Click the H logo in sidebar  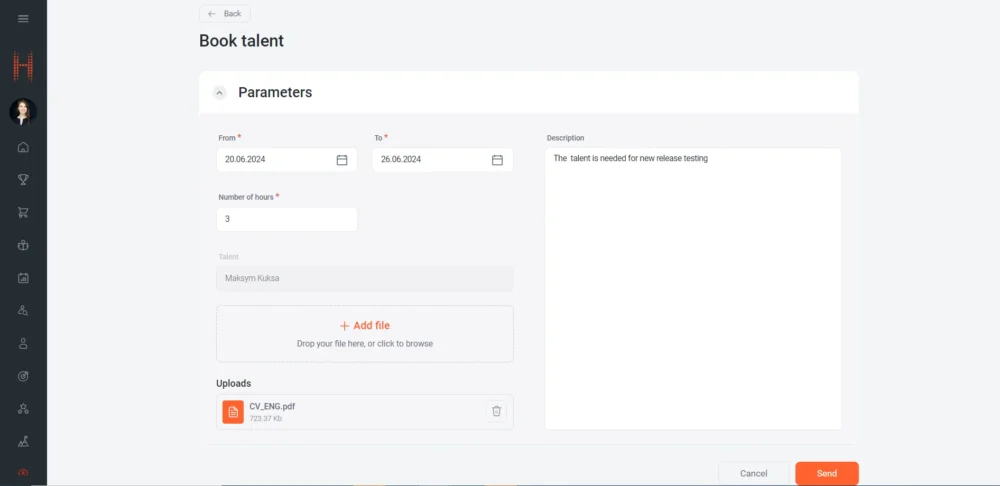click(23, 67)
